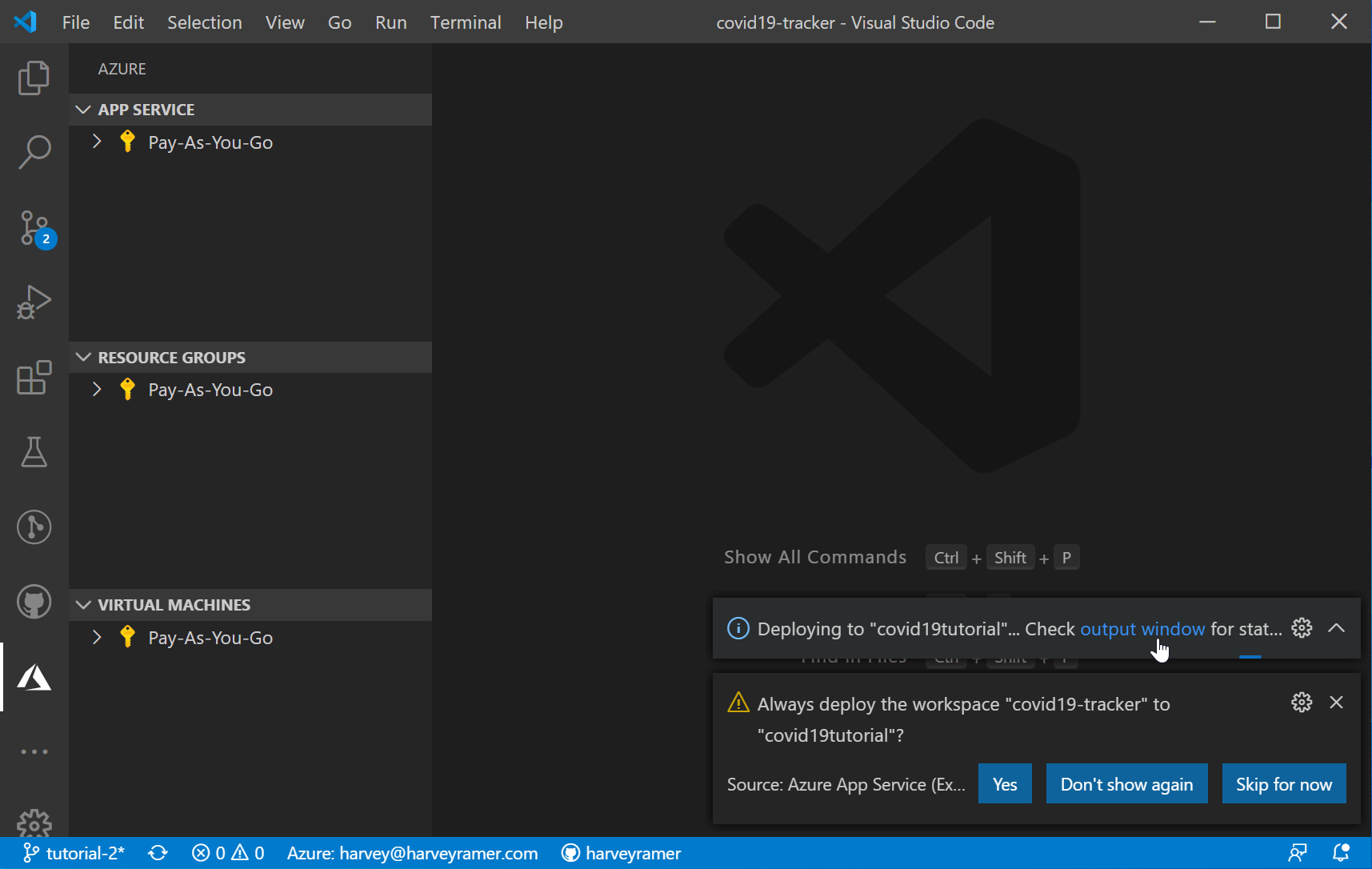
Task: Click the info icon on Deploying notification
Action: (738, 628)
